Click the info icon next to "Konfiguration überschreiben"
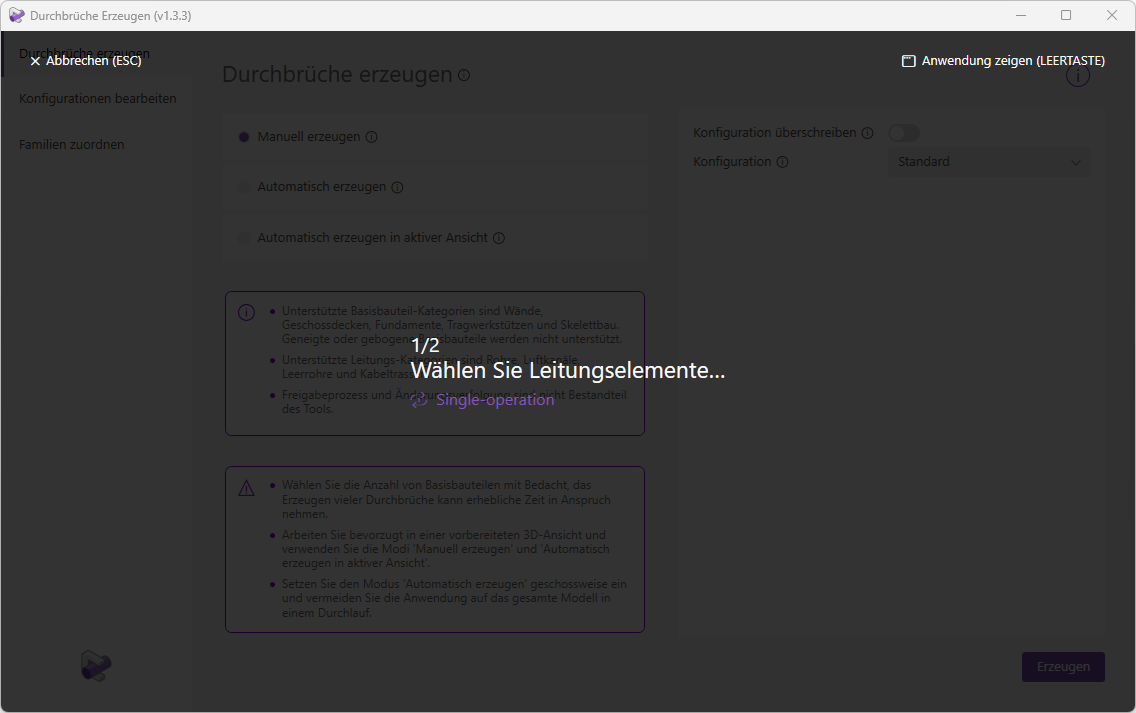 pyautogui.click(x=867, y=132)
